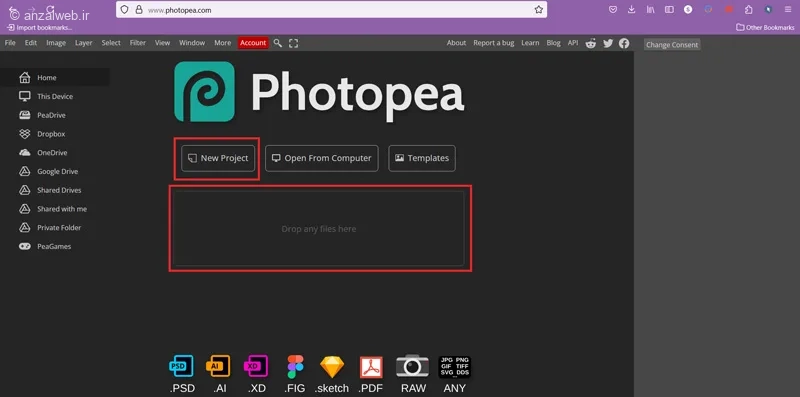Click the RAW camera format icon
800x397 pixels.
tap(413, 366)
